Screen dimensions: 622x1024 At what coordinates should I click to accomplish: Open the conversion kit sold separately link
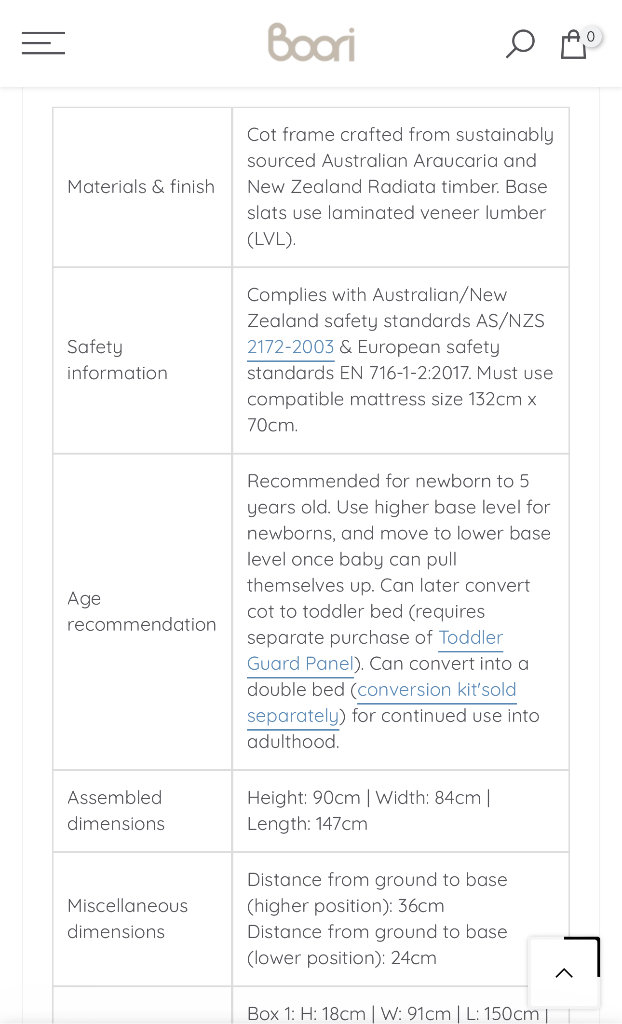pyautogui.click(x=436, y=690)
